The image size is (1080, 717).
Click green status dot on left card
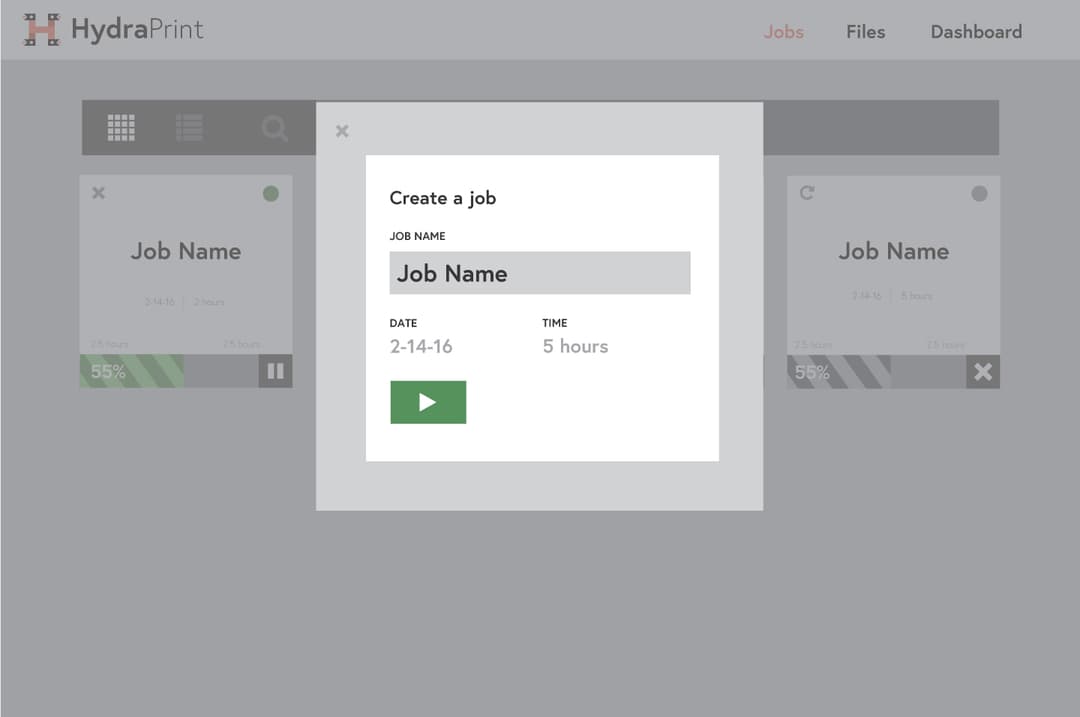271,194
